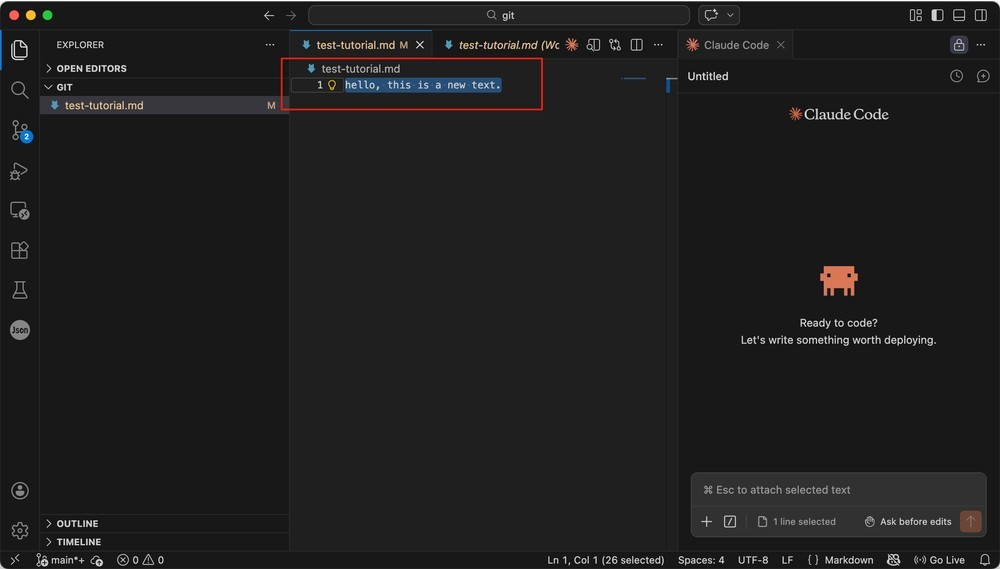The width and height of the screenshot is (1000, 569).
Task: Open changes compare icon in editor toolbar
Action: (615, 45)
